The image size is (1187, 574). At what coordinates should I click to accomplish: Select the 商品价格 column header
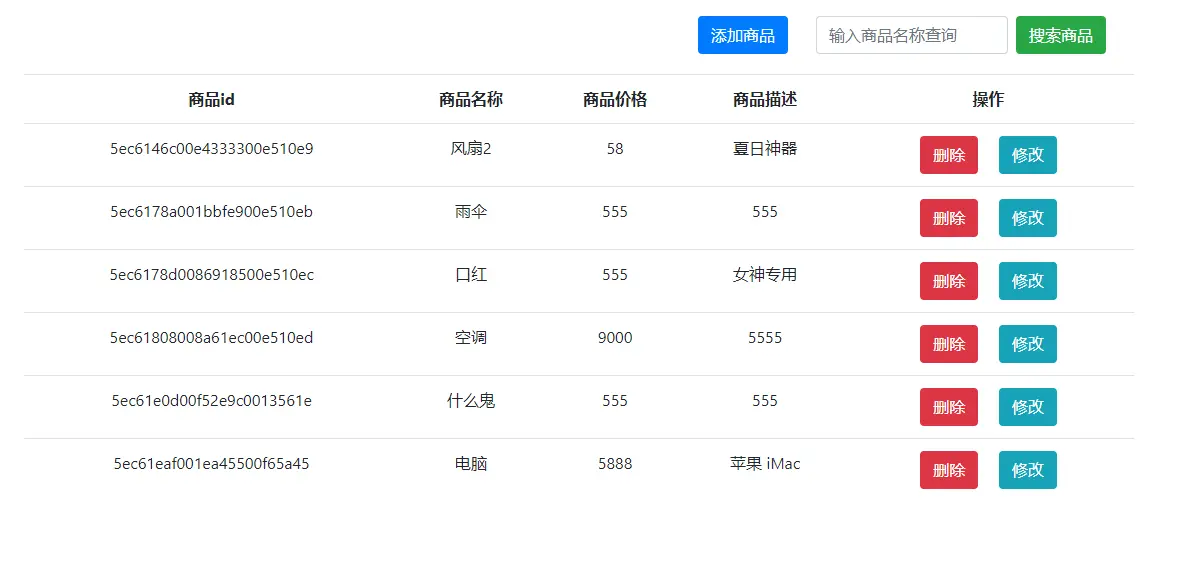(x=615, y=99)
